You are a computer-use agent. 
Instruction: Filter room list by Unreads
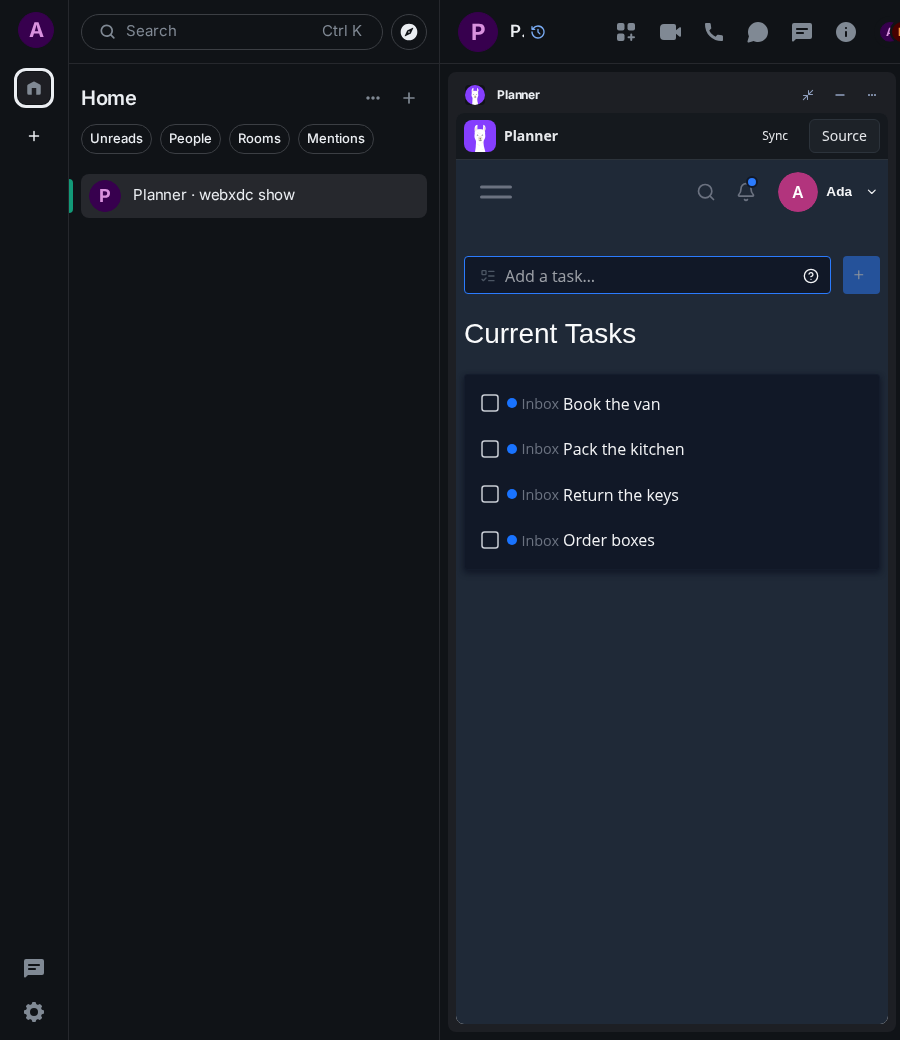pyautogui.click(x=116, y=139)
